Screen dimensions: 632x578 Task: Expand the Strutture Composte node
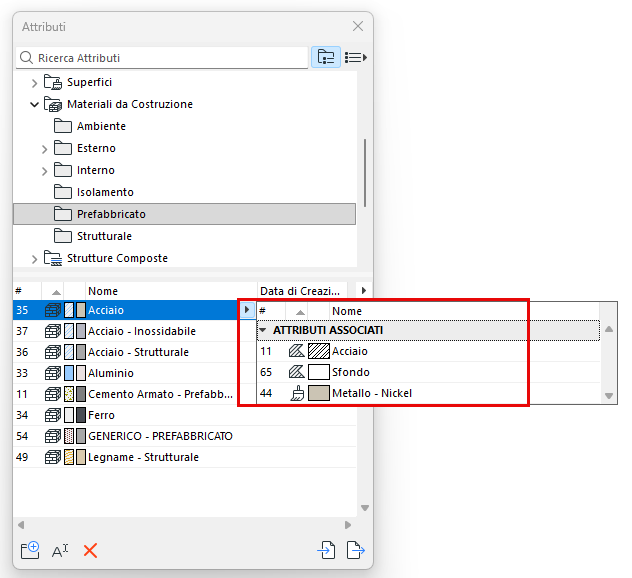point(35,259)
